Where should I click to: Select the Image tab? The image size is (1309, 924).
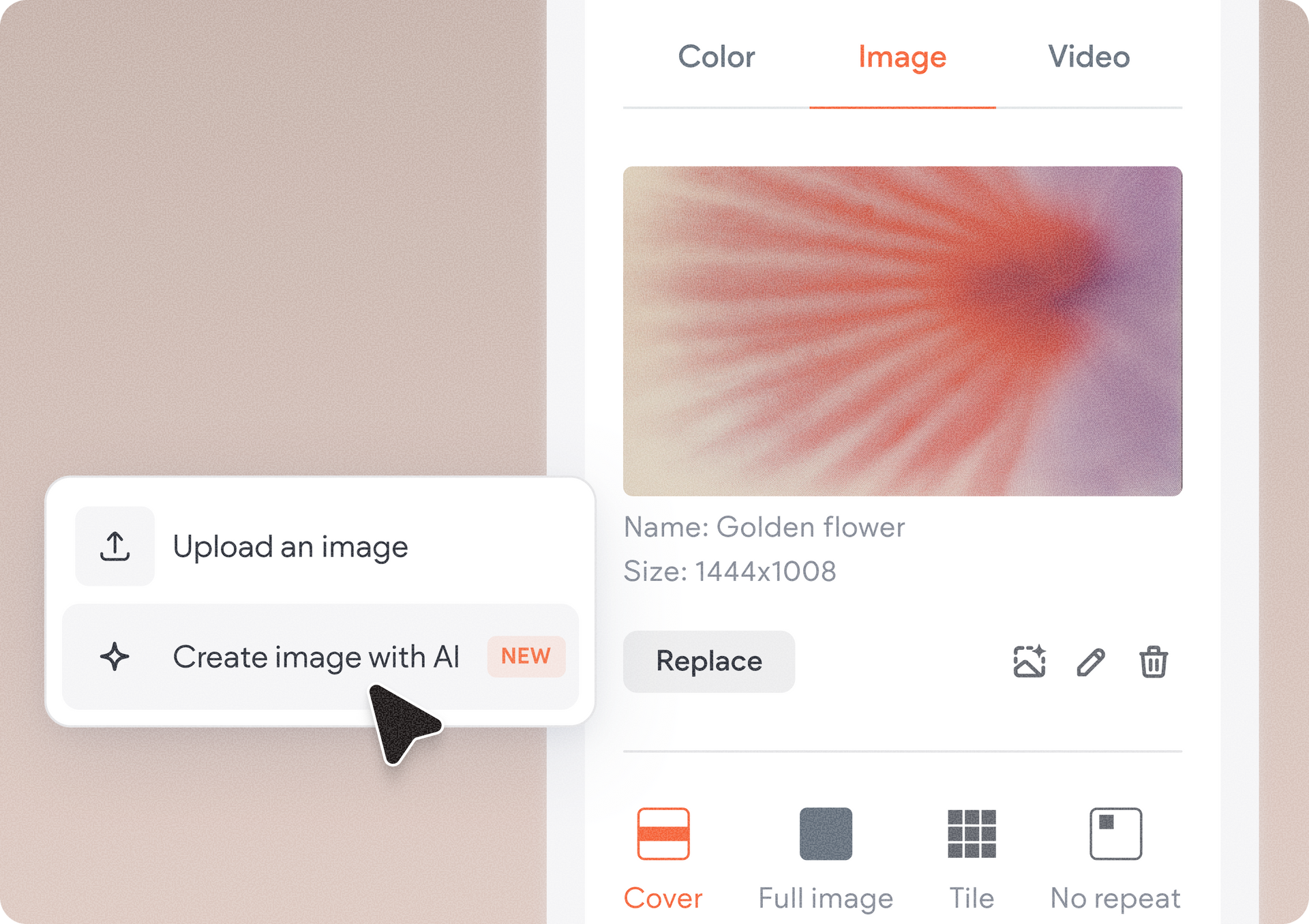tap(902, 57)
